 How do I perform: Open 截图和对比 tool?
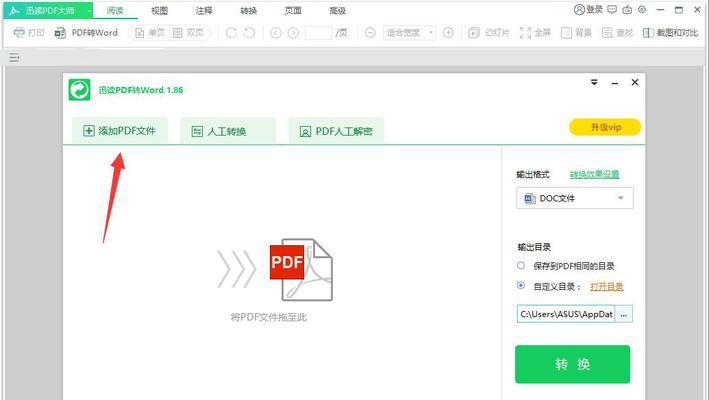tap(671, 33)
